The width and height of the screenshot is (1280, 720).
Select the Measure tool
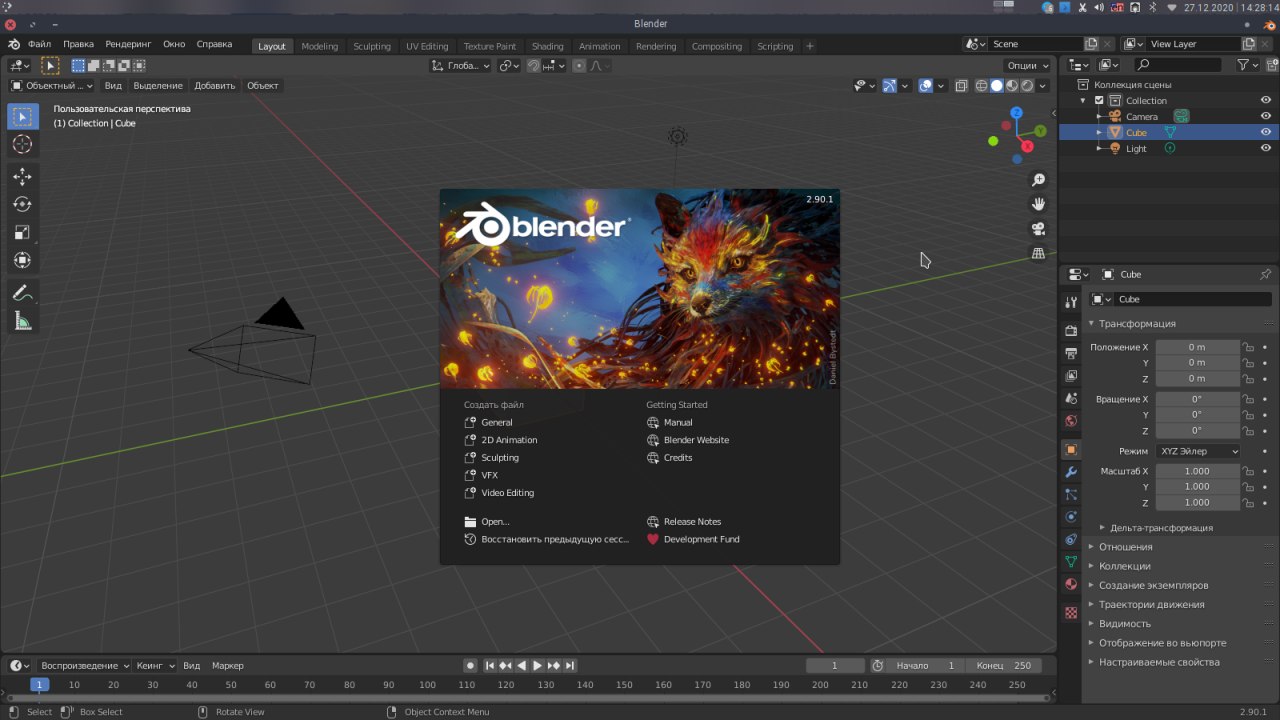pos(22,322)
